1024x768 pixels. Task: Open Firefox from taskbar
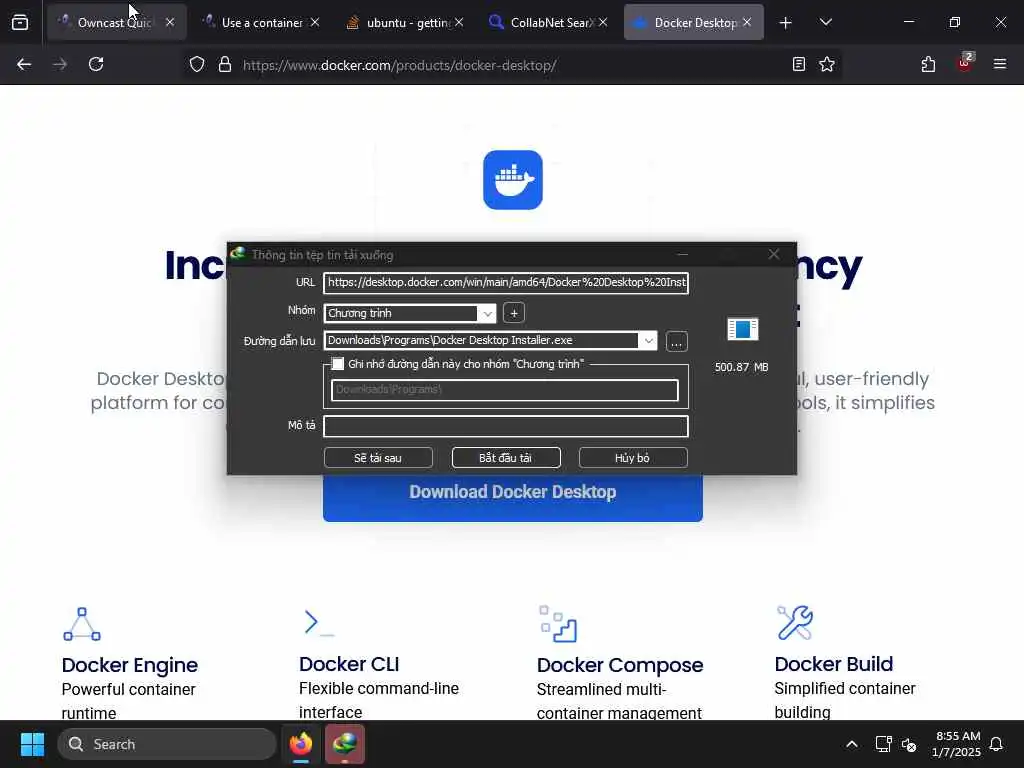301,744
